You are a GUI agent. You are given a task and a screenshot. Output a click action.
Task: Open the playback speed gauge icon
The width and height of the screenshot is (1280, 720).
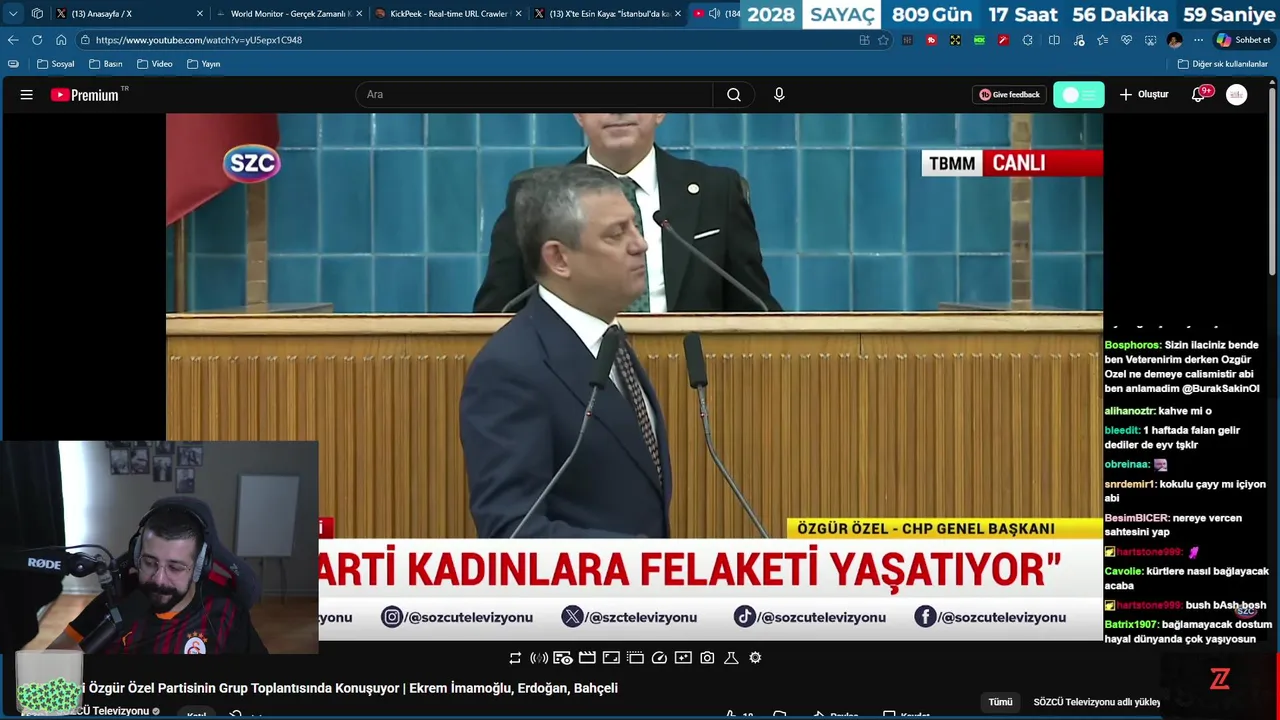click(x=659, y=658)
